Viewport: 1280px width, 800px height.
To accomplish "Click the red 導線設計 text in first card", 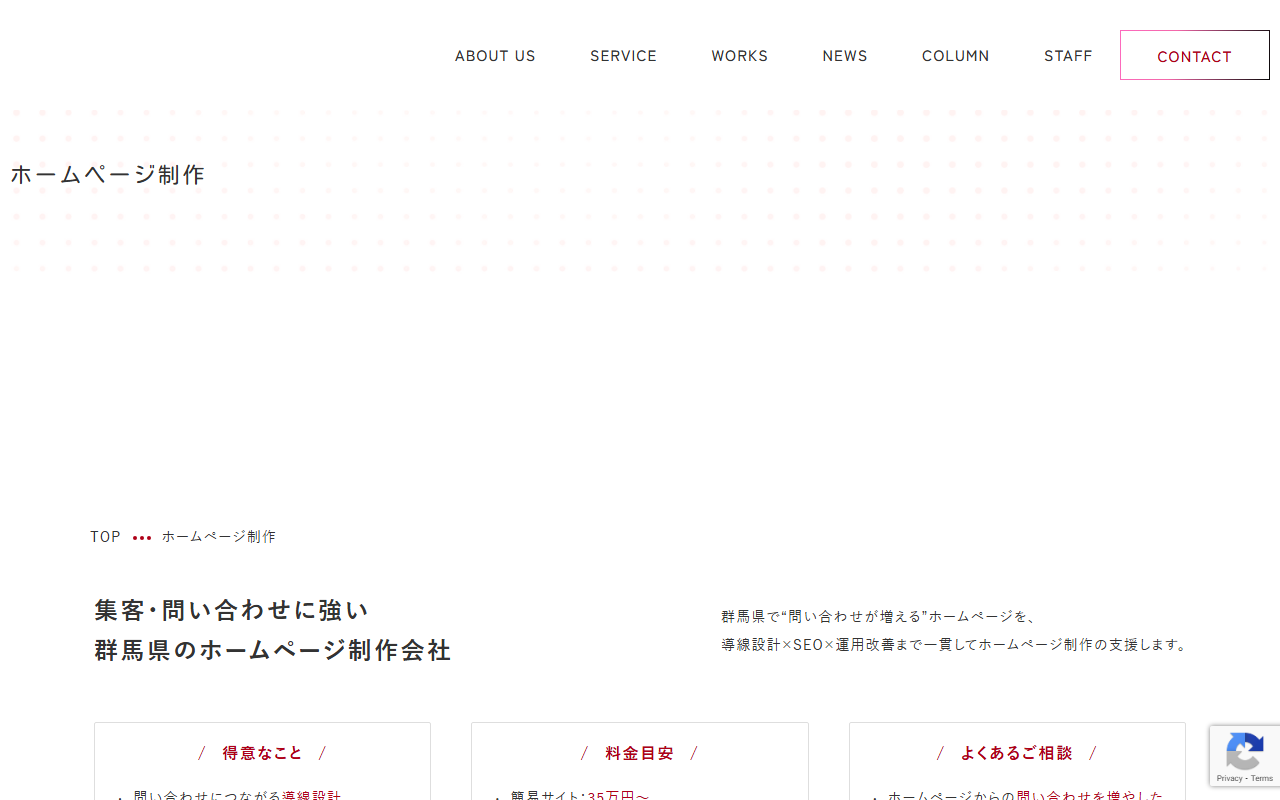I will point(311,796).
